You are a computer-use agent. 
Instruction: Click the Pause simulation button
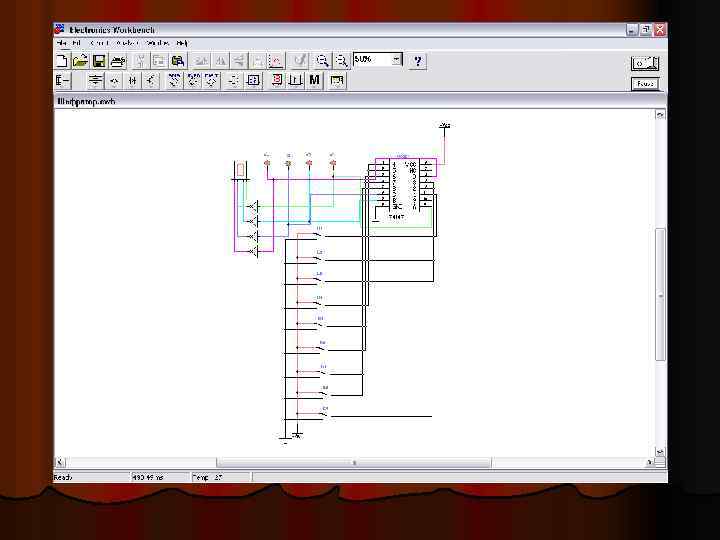[x=645, y=84]
